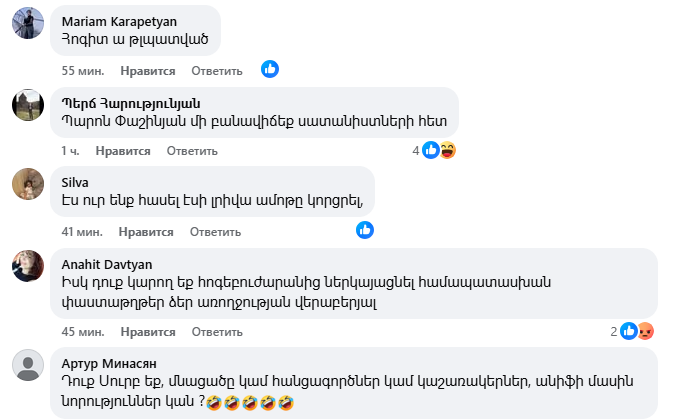
Task: Click Нравится under Պերճ Հարությունյան's comment
Action: (123, 151)
